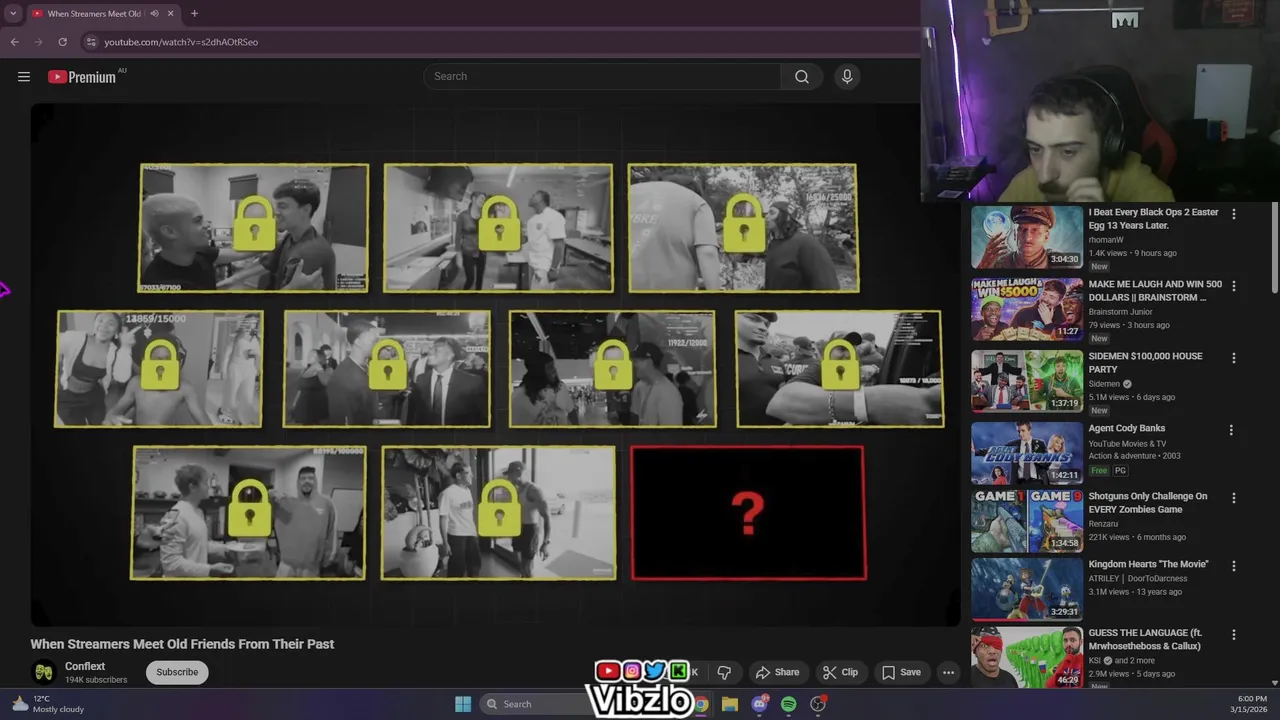The image size is (1280, 720).
Task: Open the Conflext channel name link
Action: (x=85, y=667)
